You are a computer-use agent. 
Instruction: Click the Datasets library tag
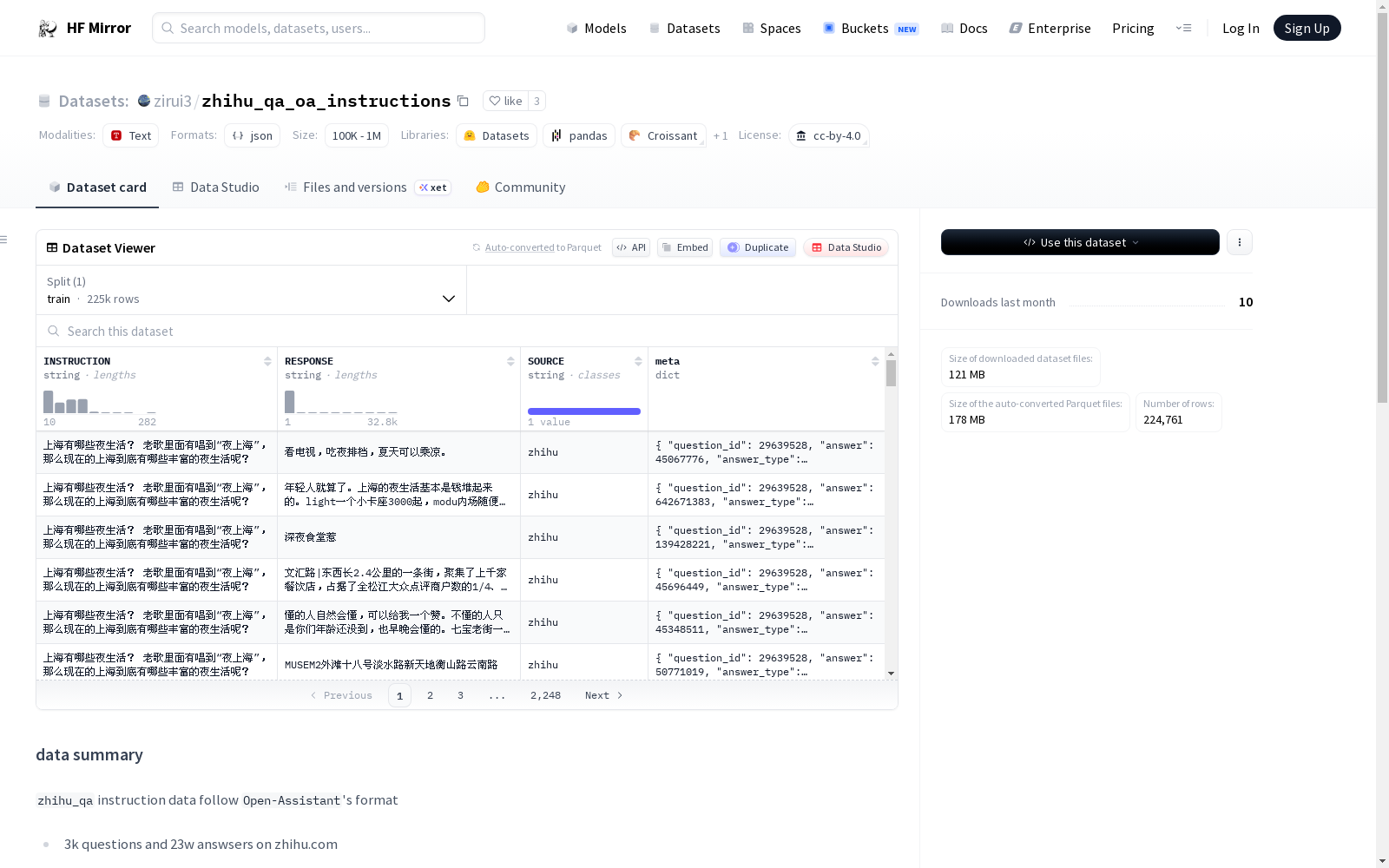point(497,135)
